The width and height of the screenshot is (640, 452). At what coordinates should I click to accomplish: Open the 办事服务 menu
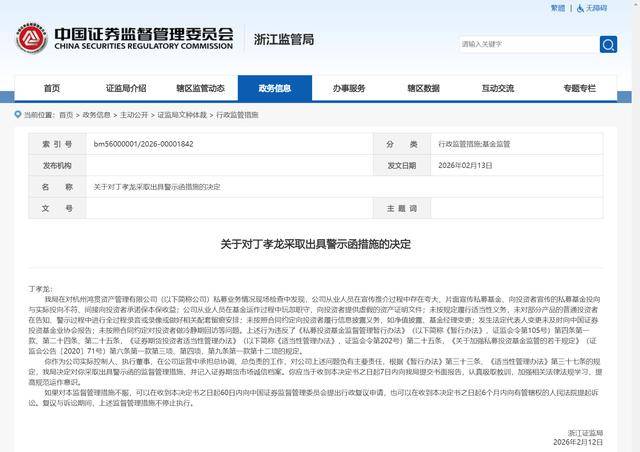(x=349, y=88)
